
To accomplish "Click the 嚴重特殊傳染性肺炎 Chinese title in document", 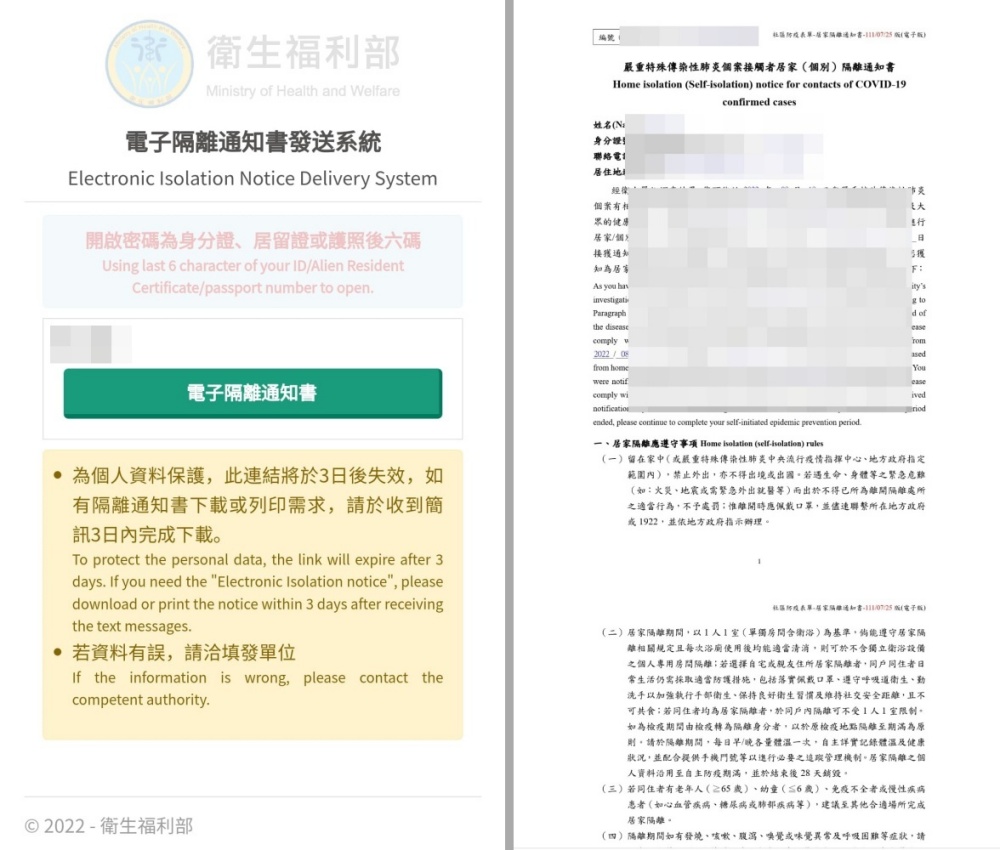I will pyautogui.click(x=759, y=66).
